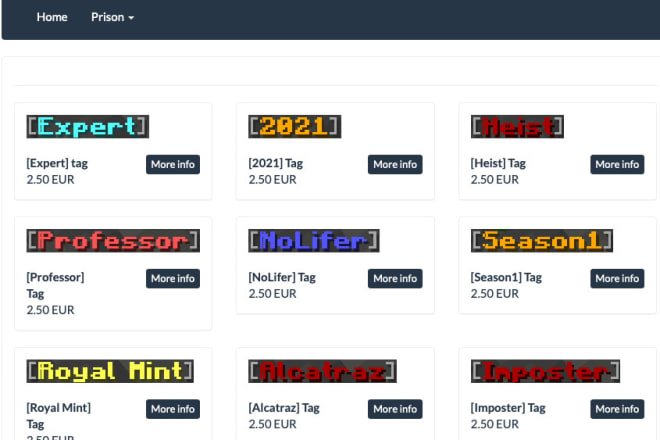Viewport: 660px width, 440px height.
Task: Click the [NoLifer] tag banner image
Action: point(314,240)
